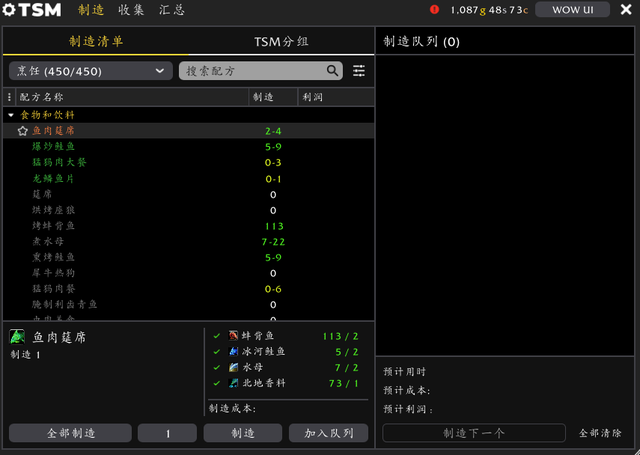This screenshot has height=455, width=640.
Task: Click the 搜索配方 search field
Action: [261, 71]
